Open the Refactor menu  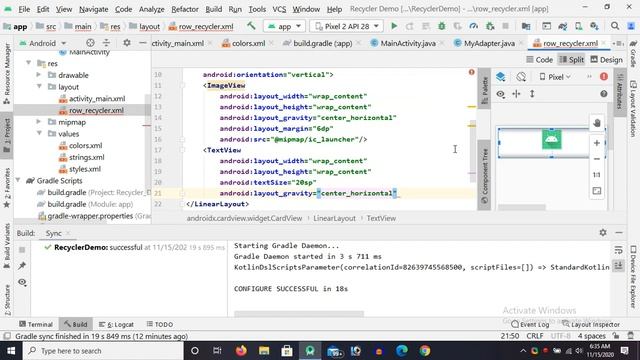[184, 9]
